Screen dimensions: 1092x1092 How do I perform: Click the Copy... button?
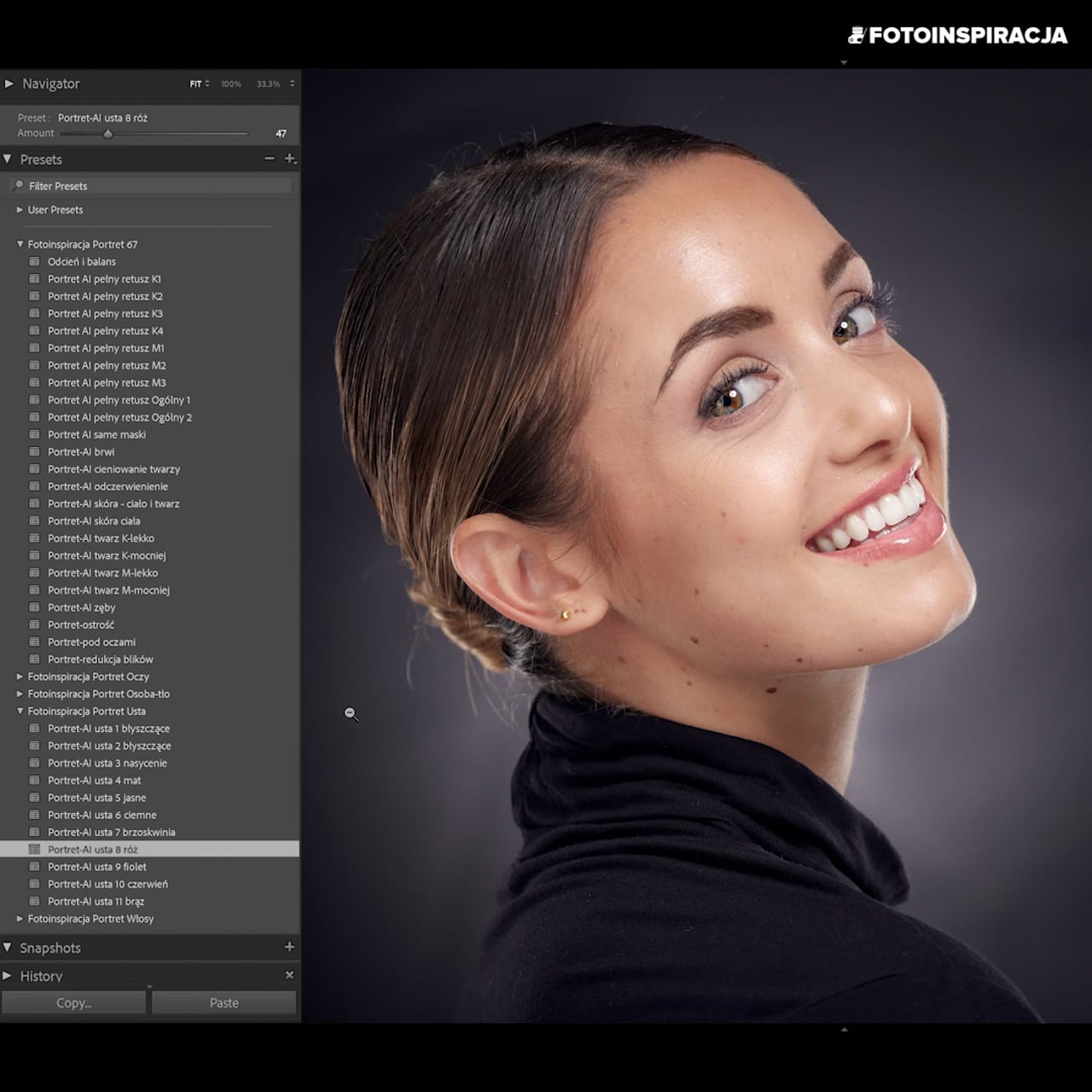74,1003
